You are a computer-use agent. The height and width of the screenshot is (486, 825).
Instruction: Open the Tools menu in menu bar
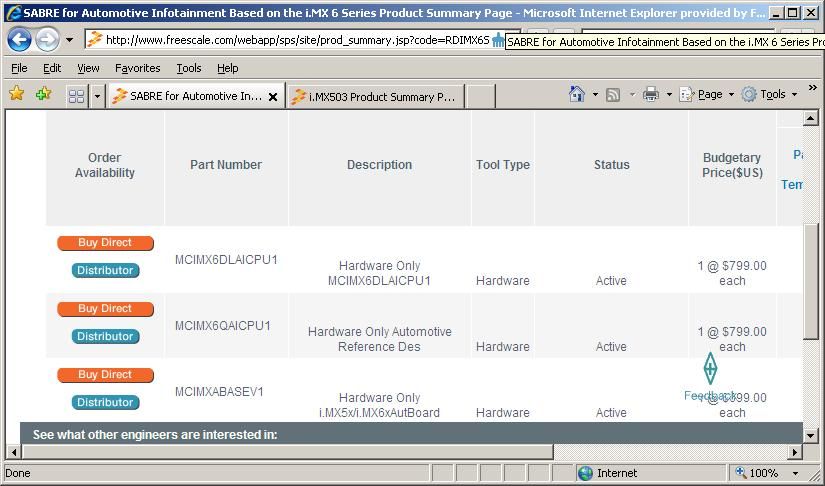pyautogui.click(x=188, y=68)
